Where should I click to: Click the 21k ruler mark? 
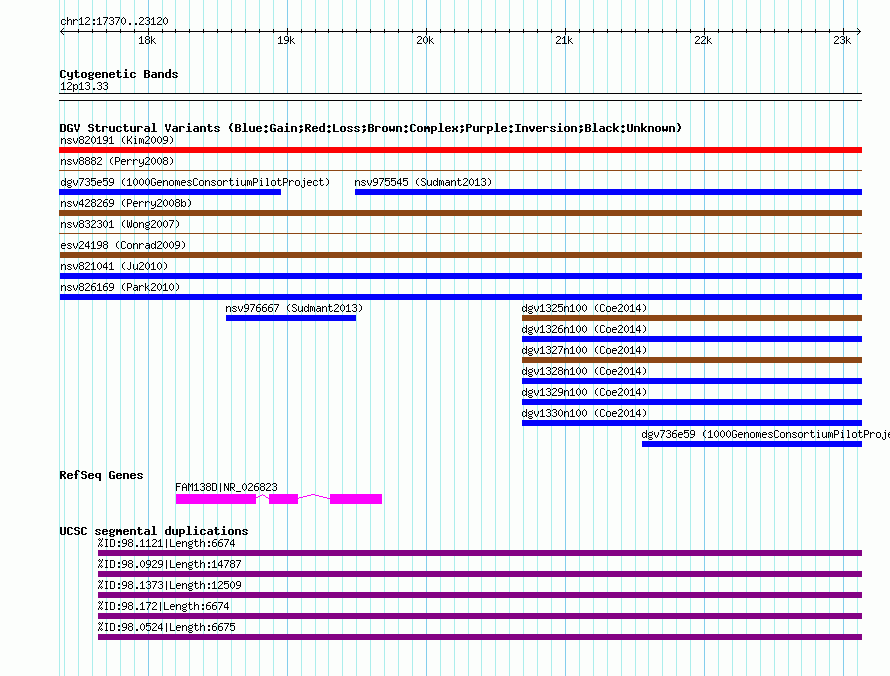564,40
